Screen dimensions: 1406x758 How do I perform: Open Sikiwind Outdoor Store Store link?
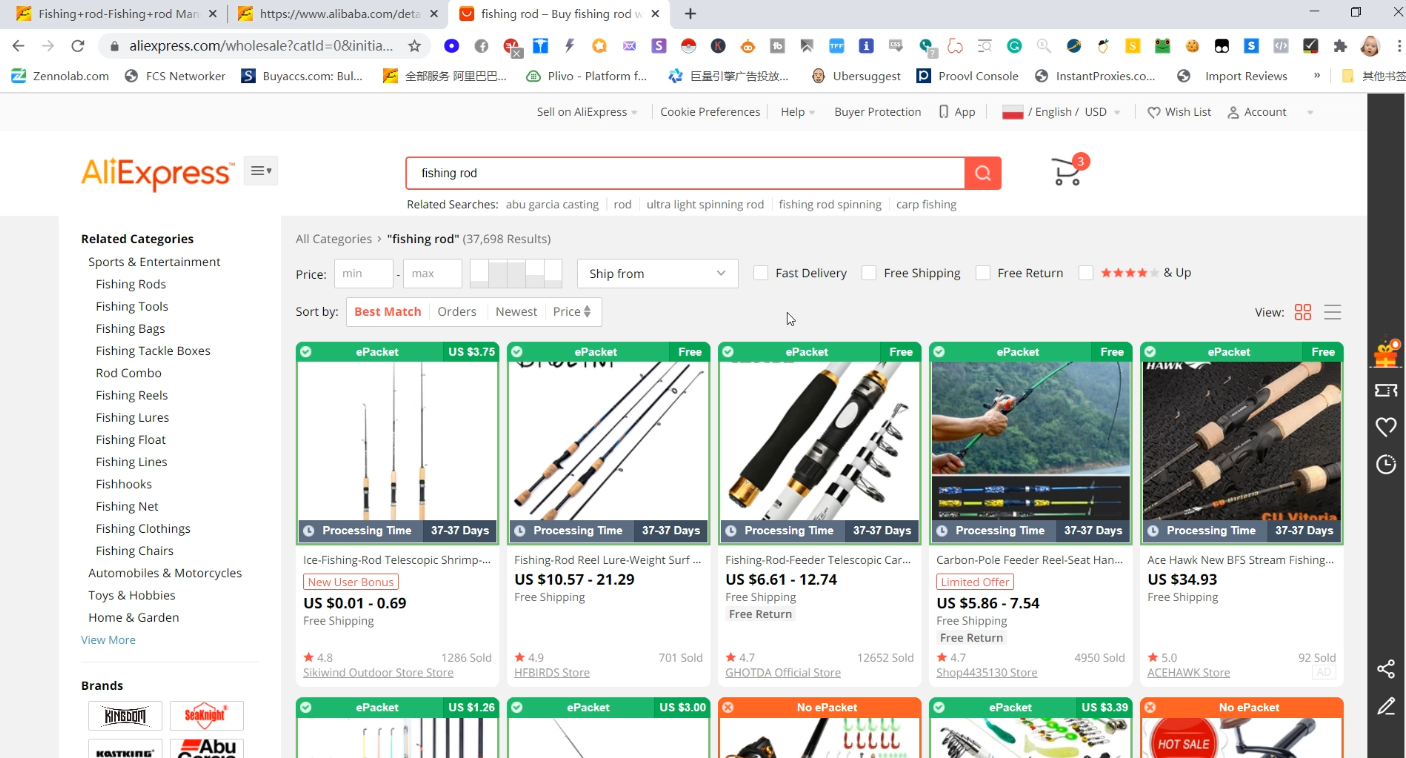click(x=378, y=673)
